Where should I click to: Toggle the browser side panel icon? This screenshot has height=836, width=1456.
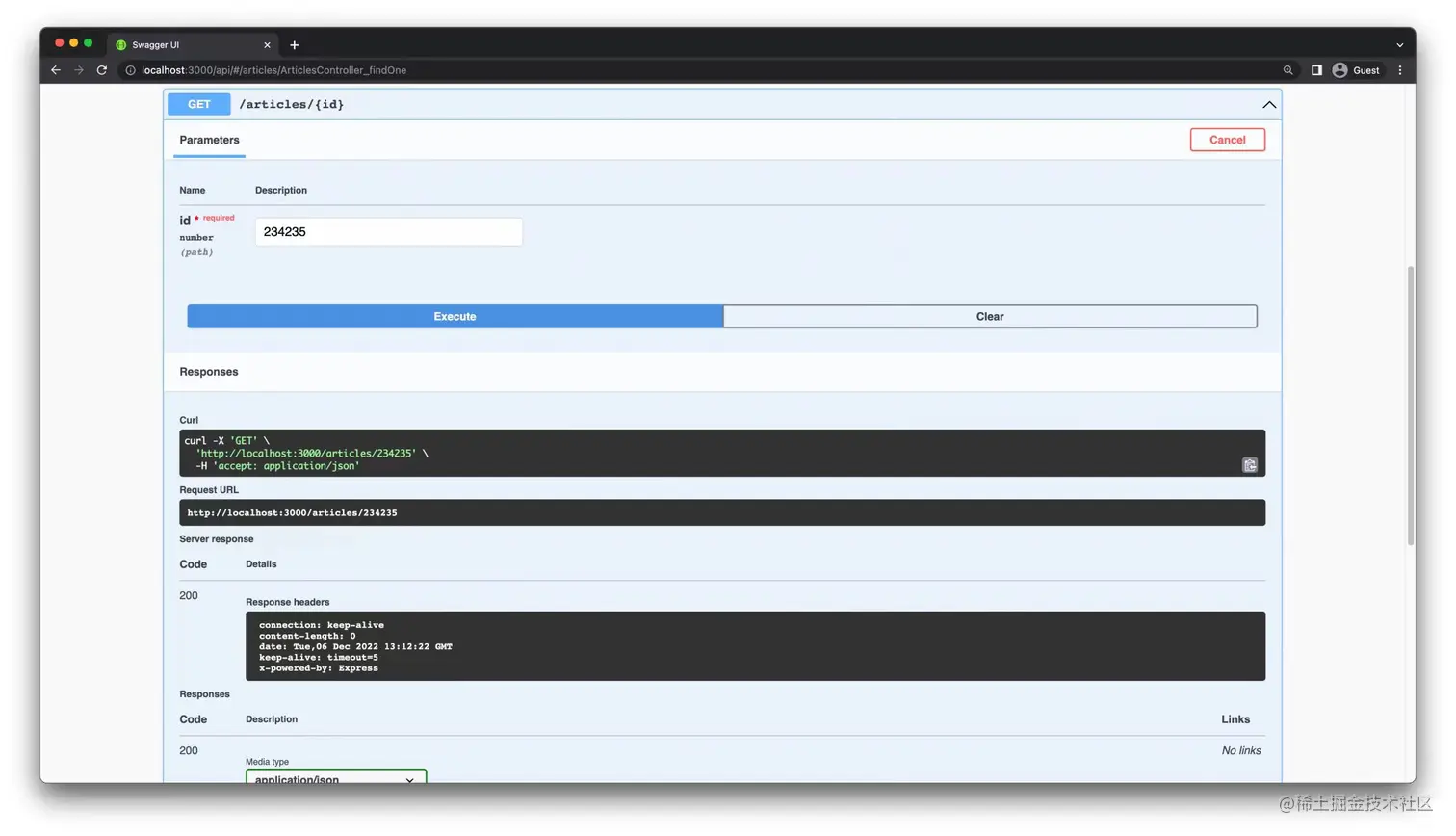1316,70
